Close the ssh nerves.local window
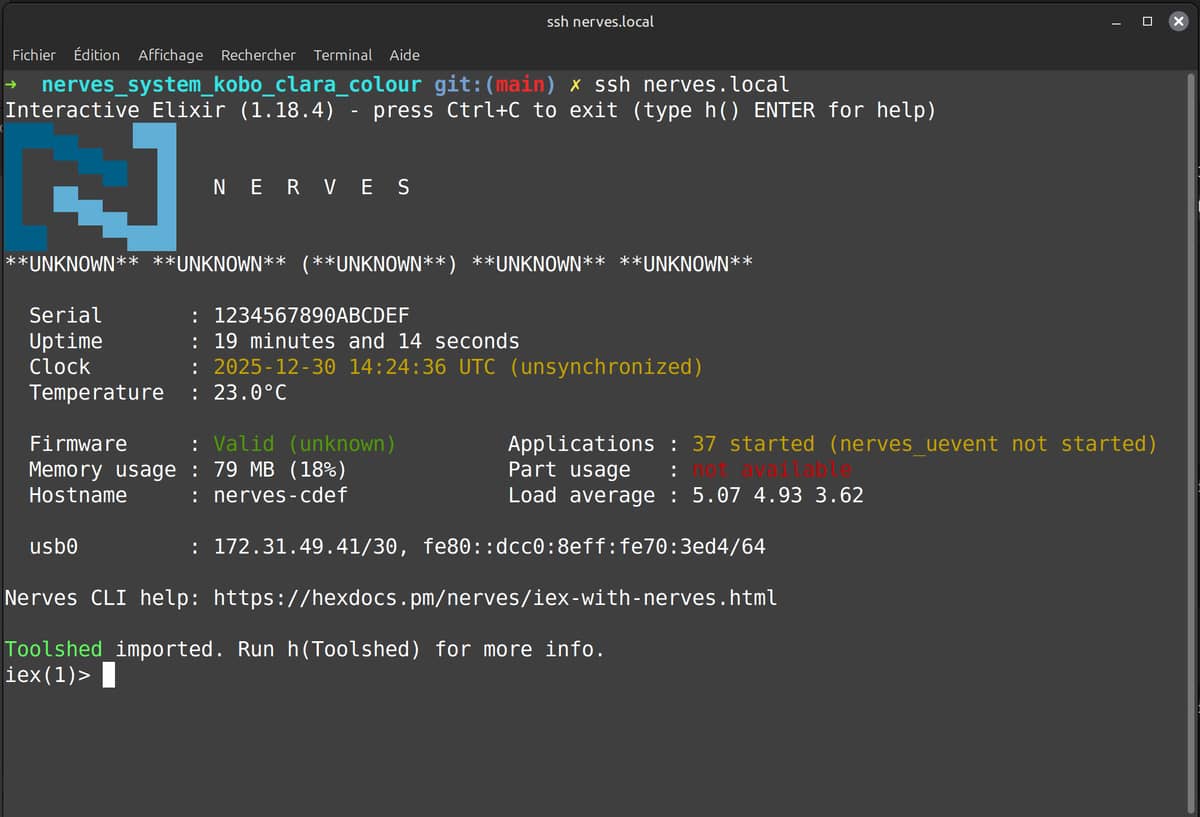Screen dimensions: 1200x817 tap(1178, 21)
